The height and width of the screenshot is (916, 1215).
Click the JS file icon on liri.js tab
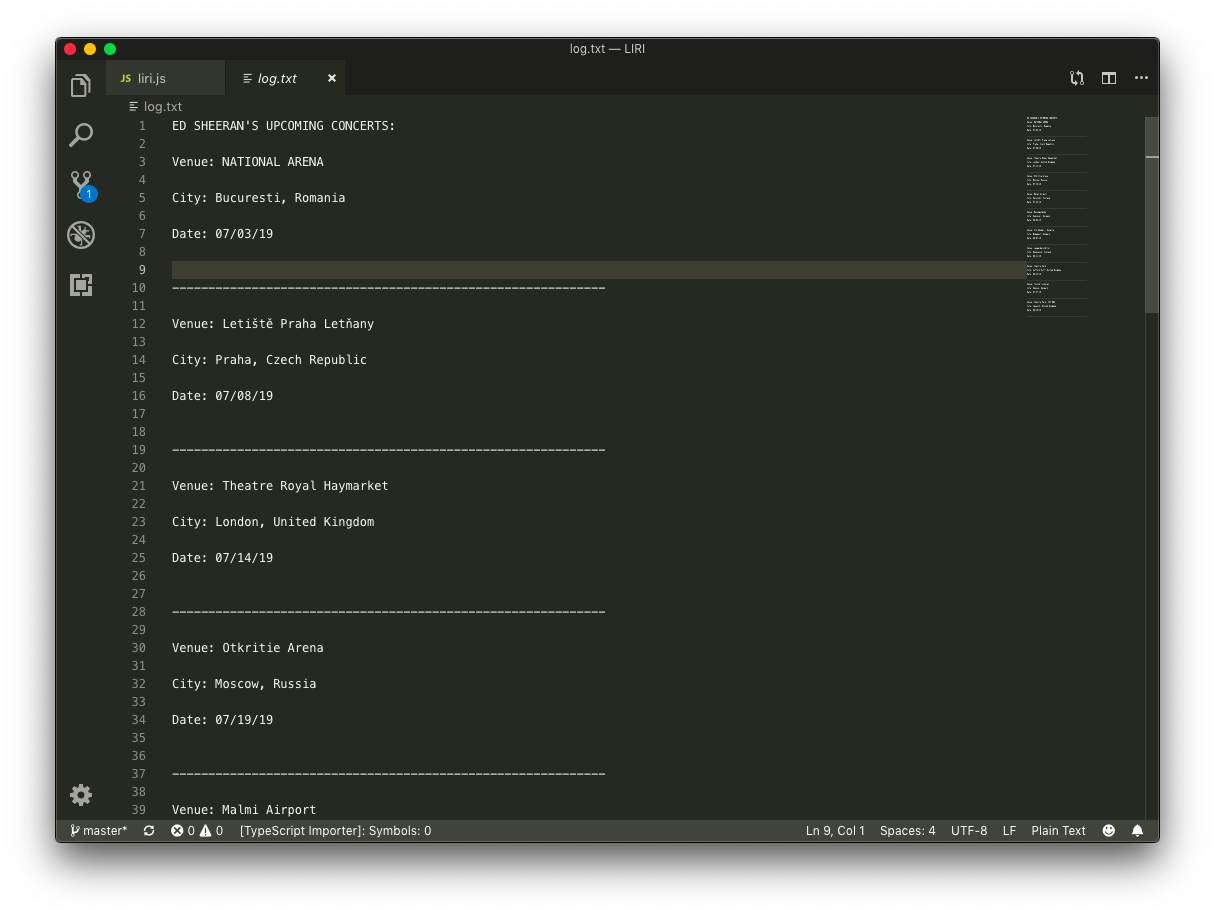[126, 78]
